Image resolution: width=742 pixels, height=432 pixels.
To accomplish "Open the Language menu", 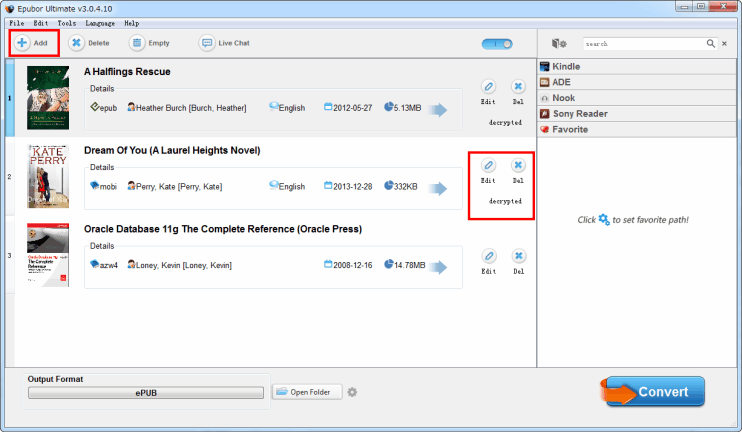I will pyautogui.click(x=100, y=23).
